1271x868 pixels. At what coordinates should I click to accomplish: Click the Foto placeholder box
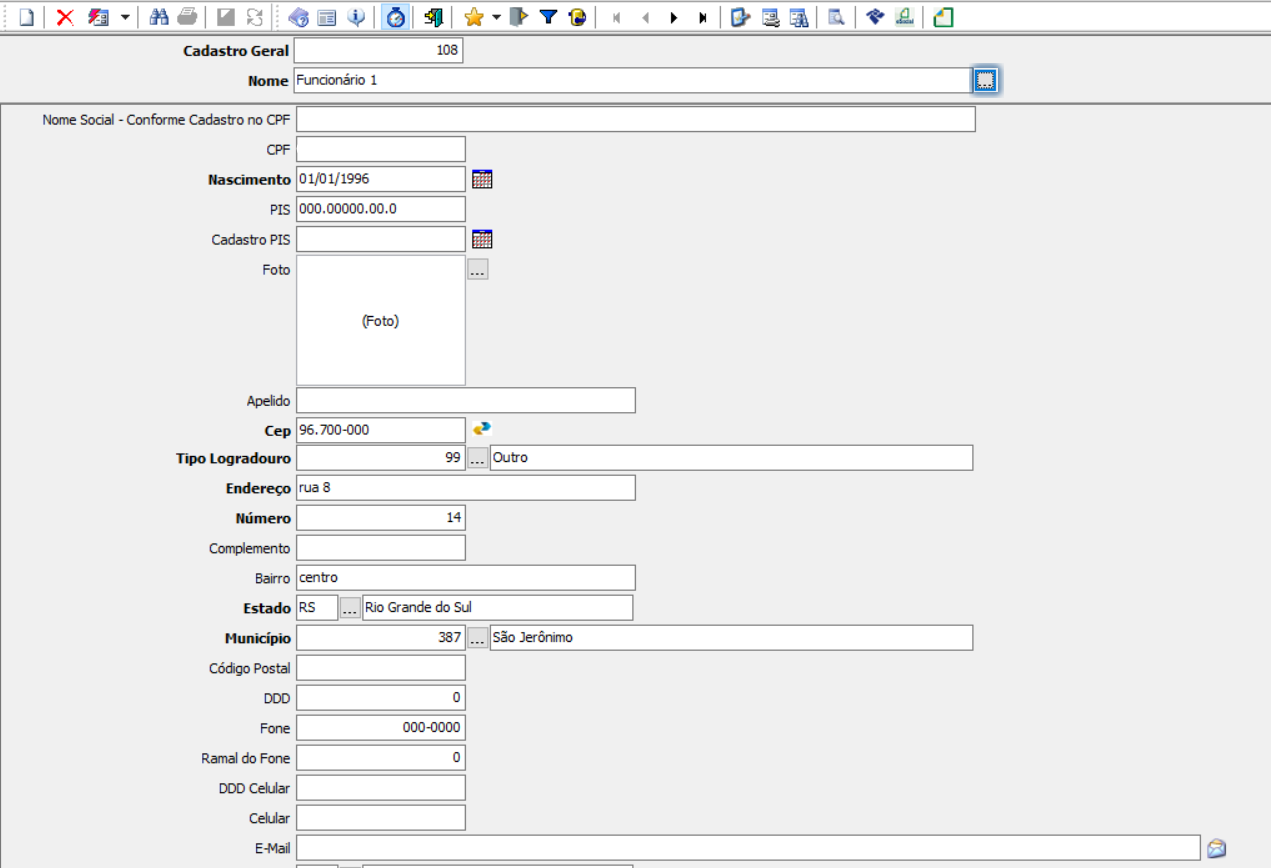(x=381, y=321)
